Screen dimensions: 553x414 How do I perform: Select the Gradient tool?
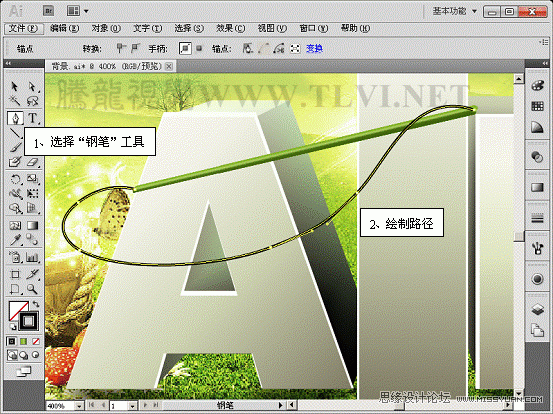tap(32, 225)
